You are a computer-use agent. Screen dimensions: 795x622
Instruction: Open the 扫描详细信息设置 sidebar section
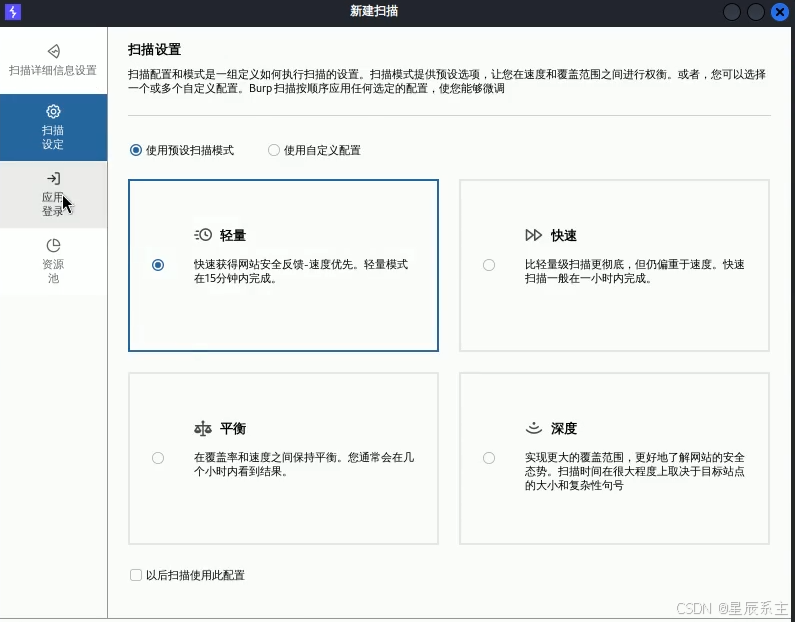(53, 60)
